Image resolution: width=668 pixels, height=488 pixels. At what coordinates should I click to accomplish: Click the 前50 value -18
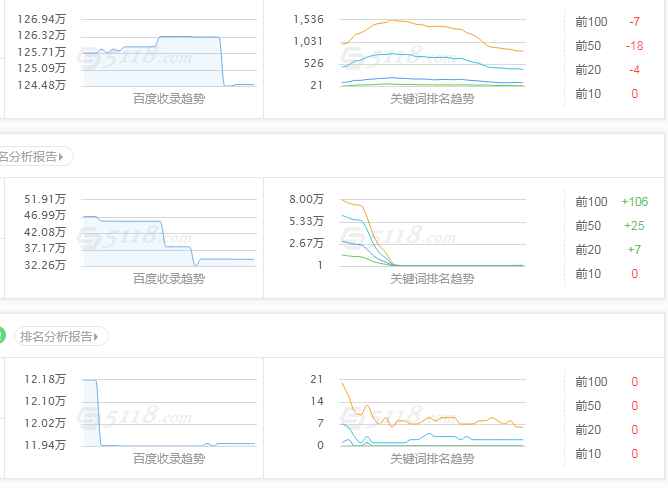click(634, 46)
